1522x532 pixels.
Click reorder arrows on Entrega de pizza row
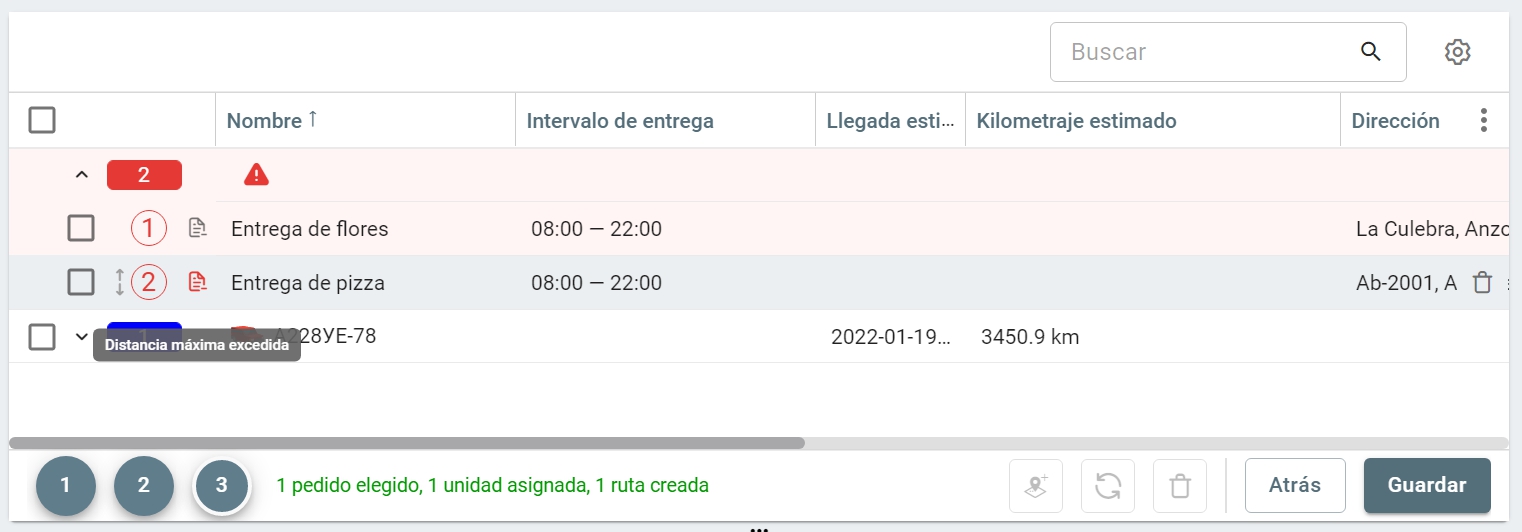(120, 283)
